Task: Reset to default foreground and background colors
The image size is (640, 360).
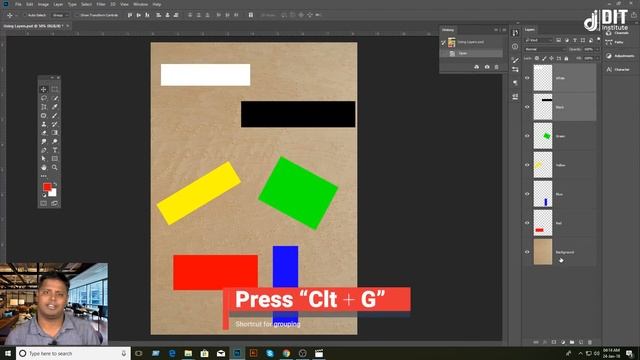Action: [44, 195]
